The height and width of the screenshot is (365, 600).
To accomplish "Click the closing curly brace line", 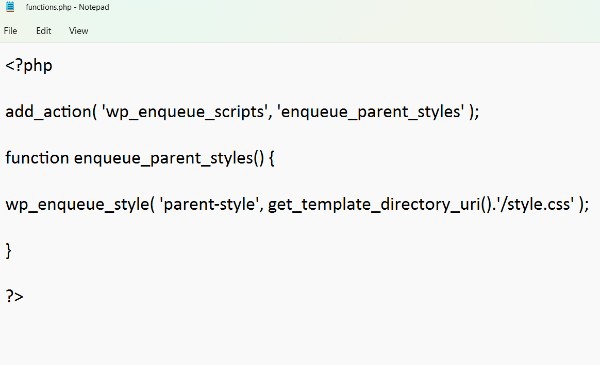I will click(8, 251).
